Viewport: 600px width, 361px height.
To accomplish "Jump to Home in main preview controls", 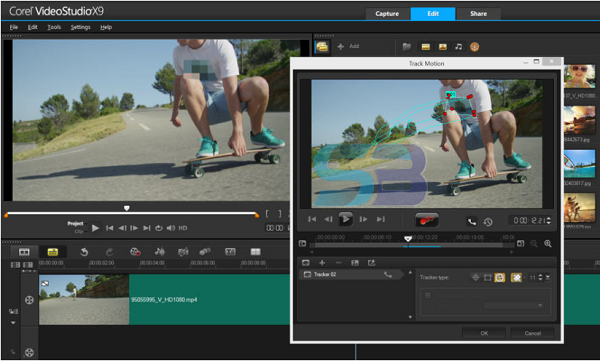I will click(x=109, y=228).
